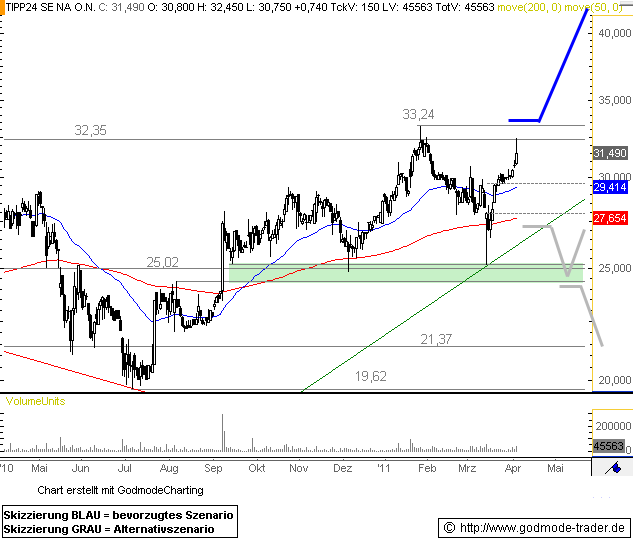Click the Apr month label on time axis
Viewport: 633px width, 539px height.
tap(513, 468)
